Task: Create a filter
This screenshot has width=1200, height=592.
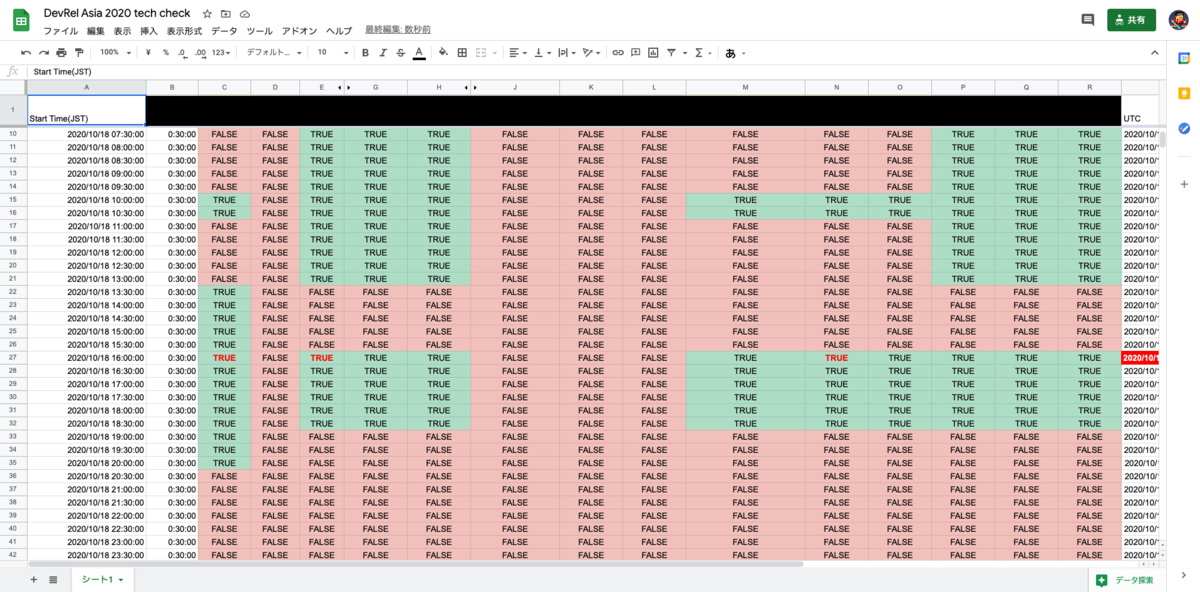Action: point(671,52)
